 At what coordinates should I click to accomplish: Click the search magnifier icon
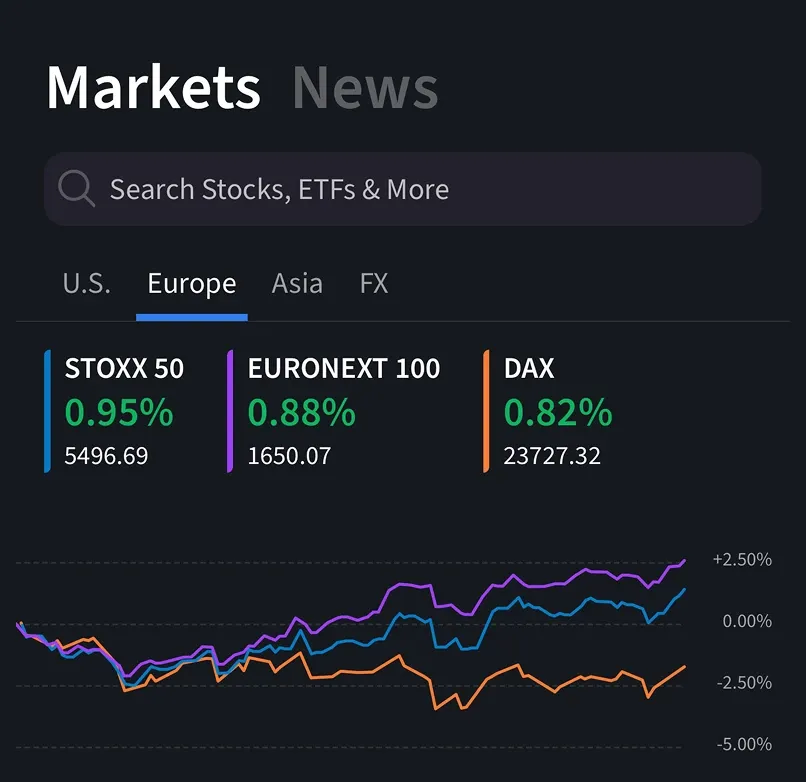click(76, 188)
